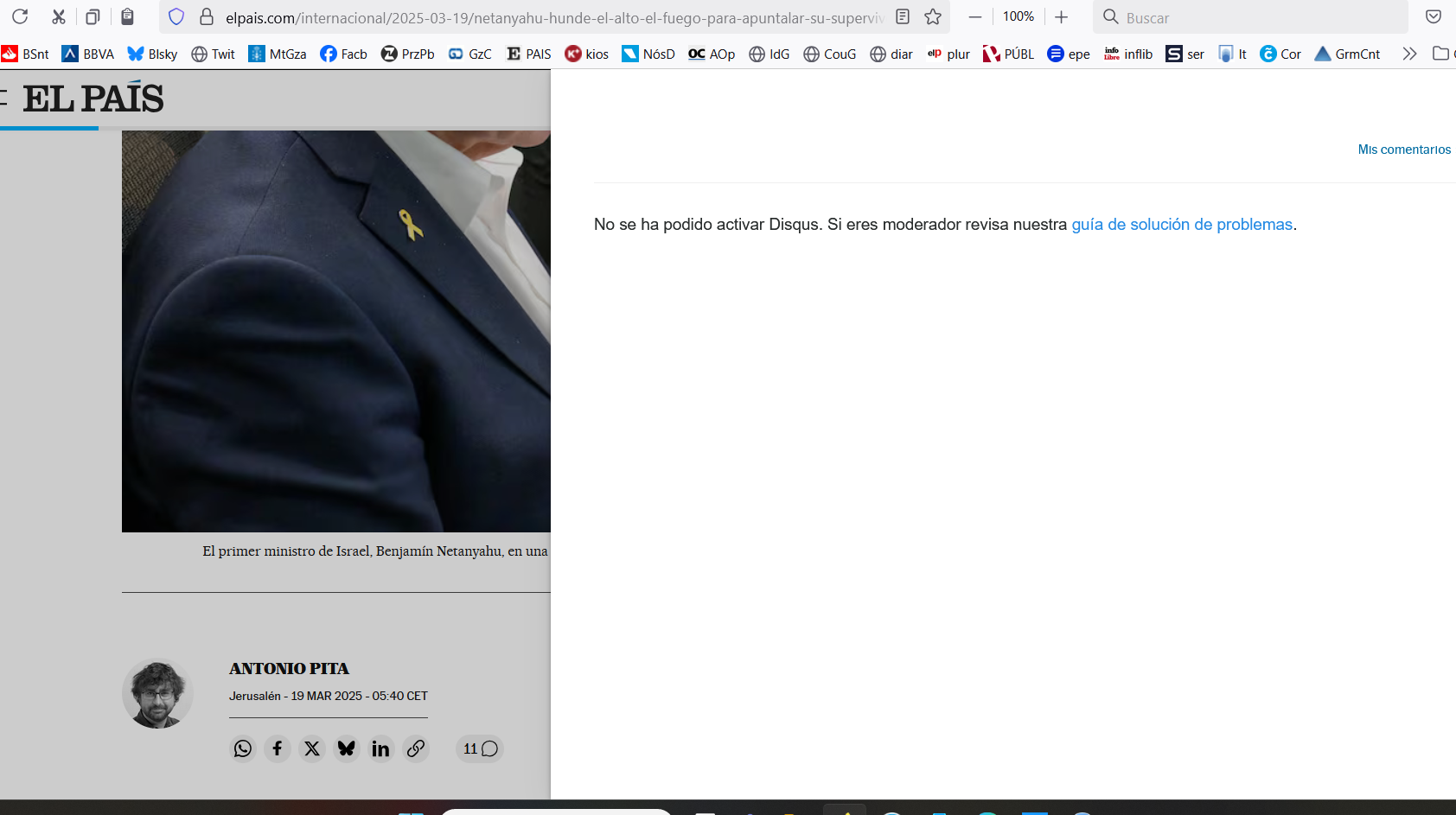Click the copy icon in browser toolbar
Image resolution: width=1456 pixels, height=815 pixels.
(93, 16)
